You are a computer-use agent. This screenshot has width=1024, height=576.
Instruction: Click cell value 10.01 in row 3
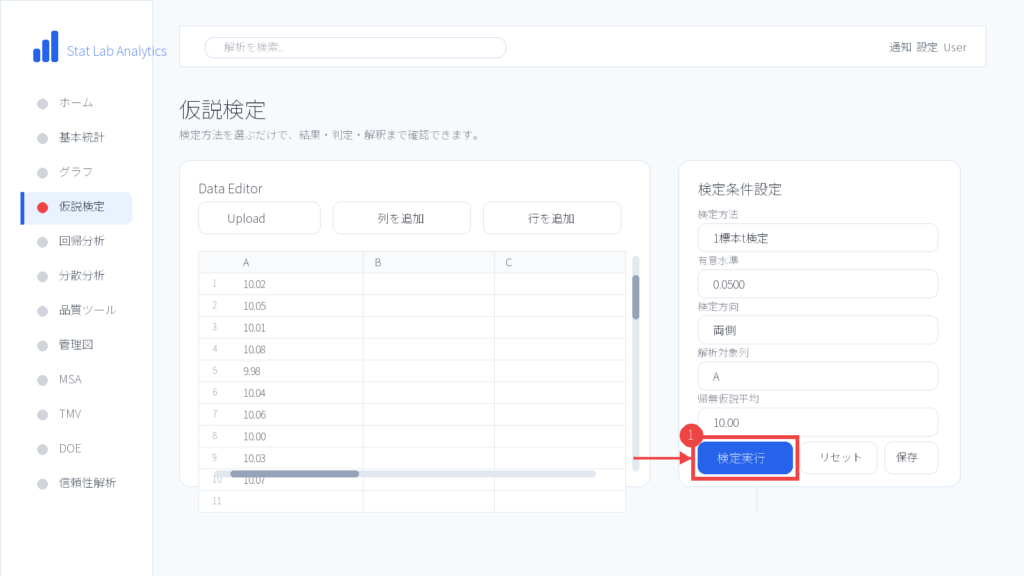click(x=254, y=328)
